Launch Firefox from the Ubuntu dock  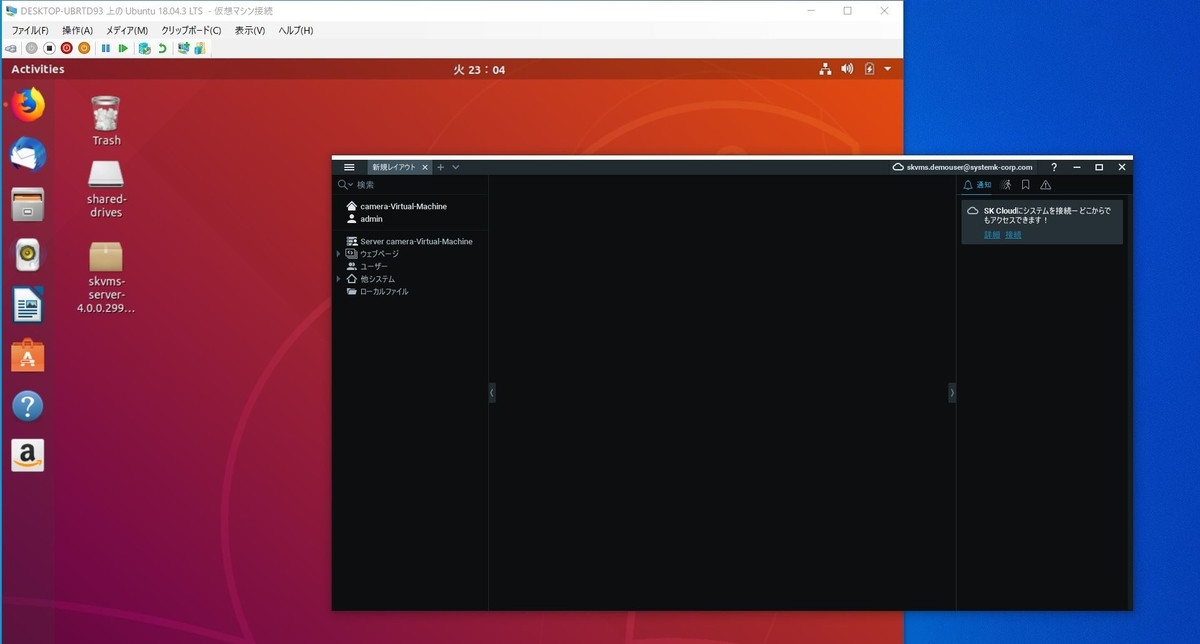(28, 104)
